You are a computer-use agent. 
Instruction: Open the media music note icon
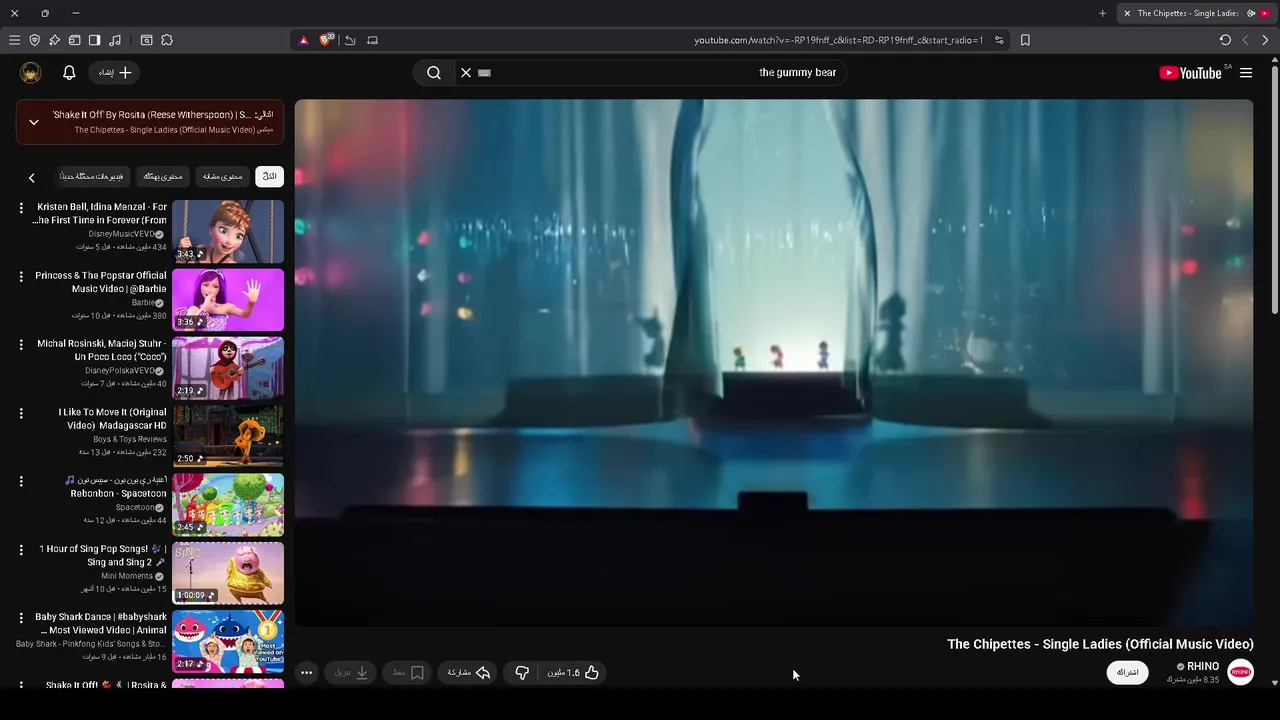point(115,40)
